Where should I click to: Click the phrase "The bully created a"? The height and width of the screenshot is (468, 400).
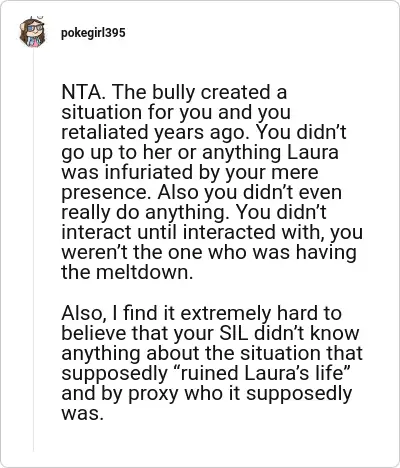tap(200, 92)
